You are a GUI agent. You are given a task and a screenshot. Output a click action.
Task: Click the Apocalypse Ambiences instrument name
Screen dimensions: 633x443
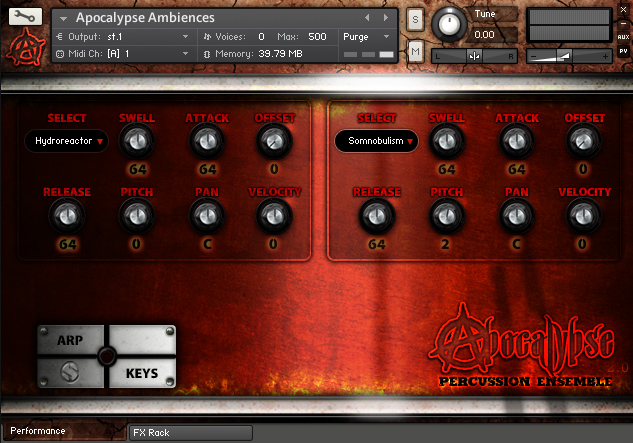(145, 18)
